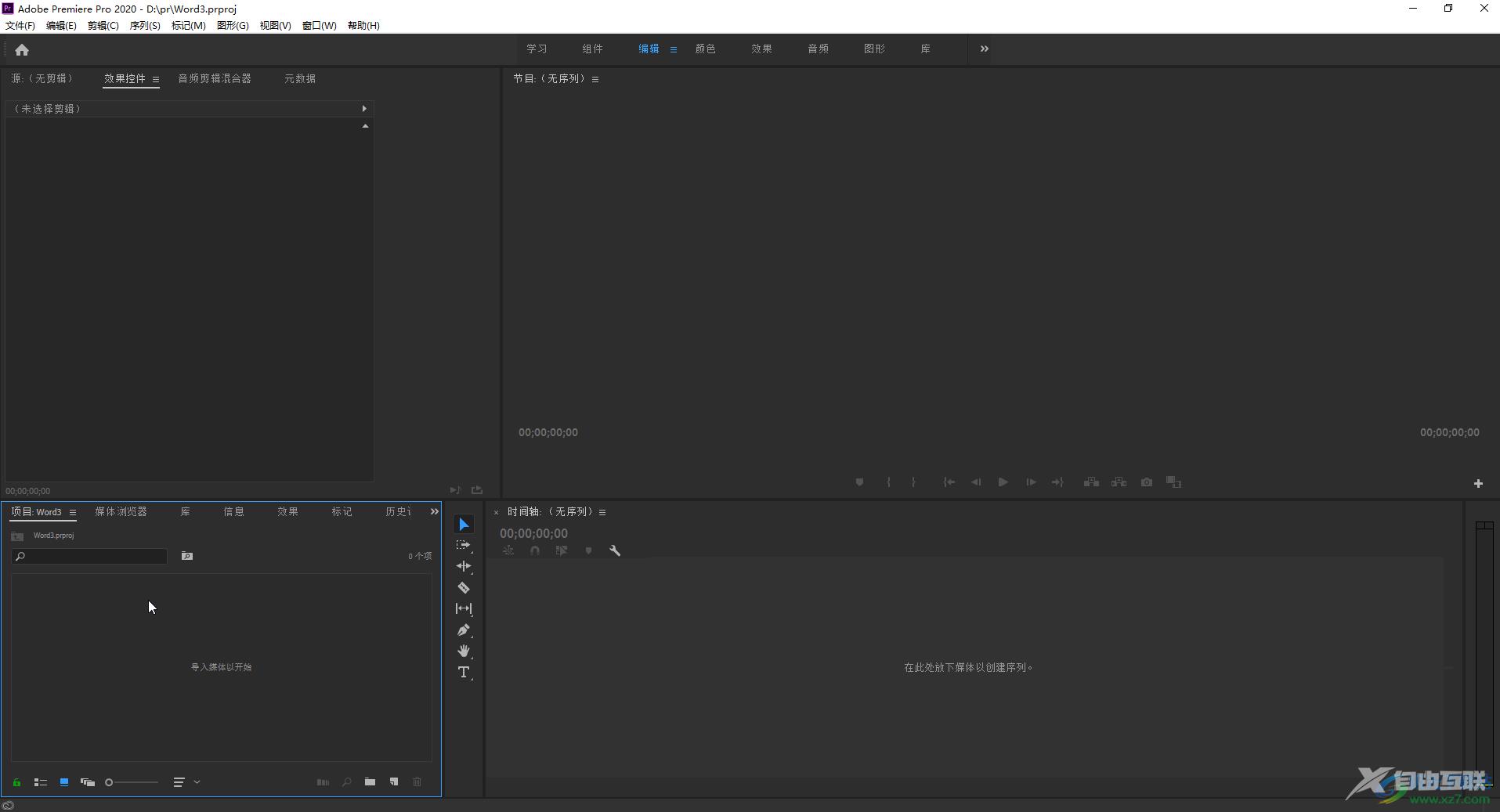Click the New Item icon in Project panel
The width and height of the screenshot is (1500, 812).
394,781
